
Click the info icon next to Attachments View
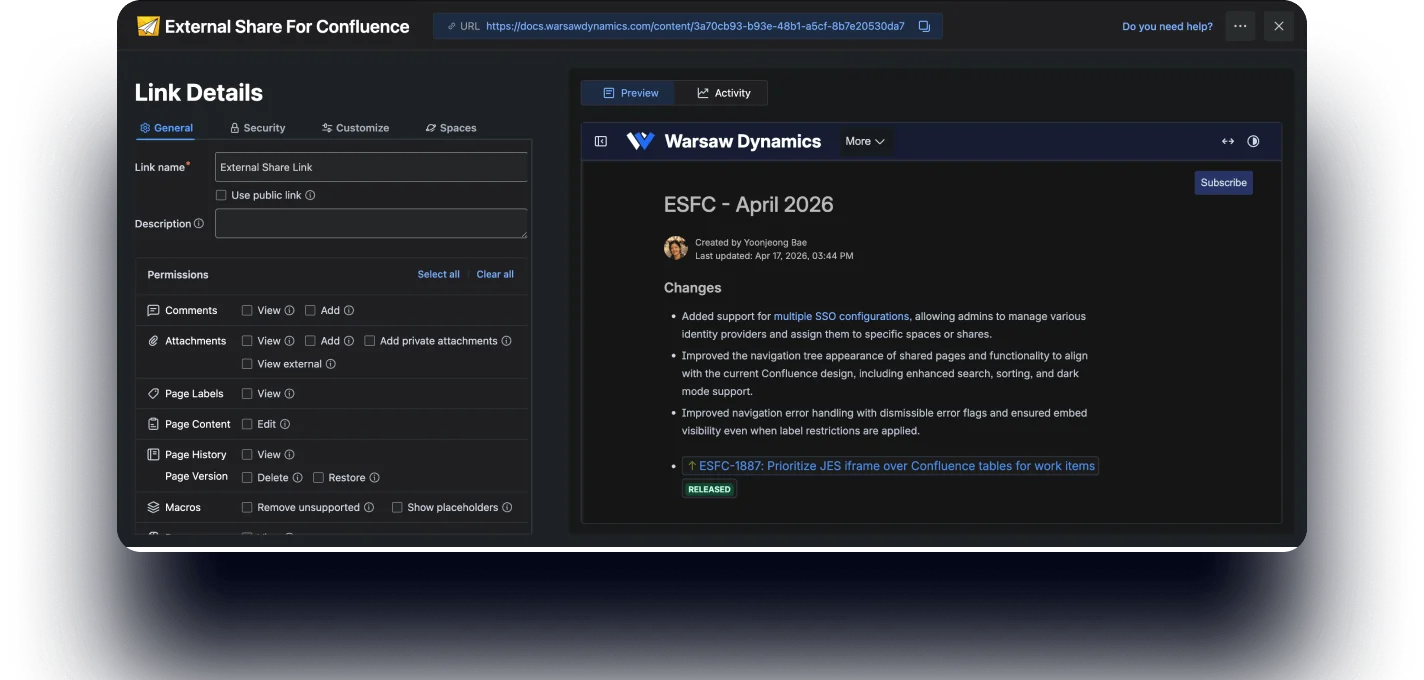point(290,341)
